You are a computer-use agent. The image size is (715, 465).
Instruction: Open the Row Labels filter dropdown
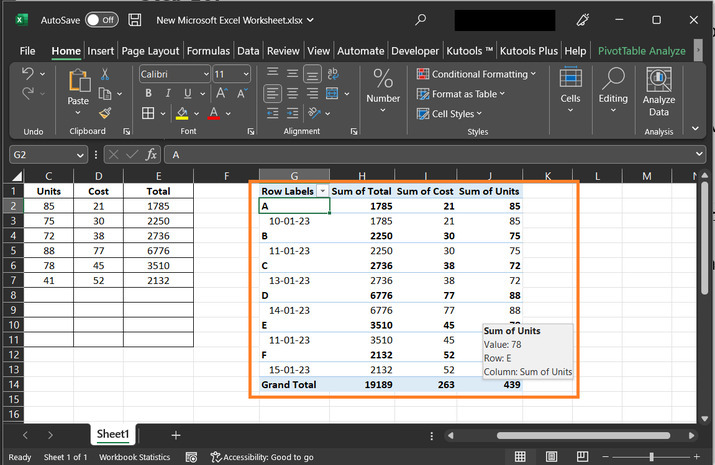pos(323,191)
